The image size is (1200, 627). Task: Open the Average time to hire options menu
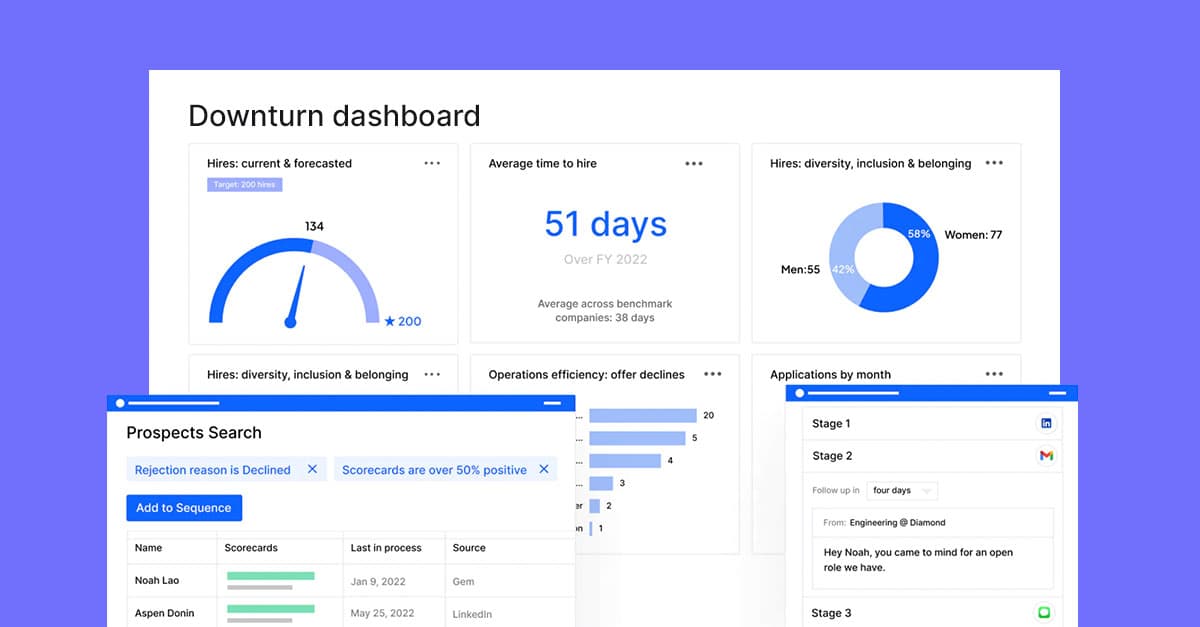click(x=694, y=163)
